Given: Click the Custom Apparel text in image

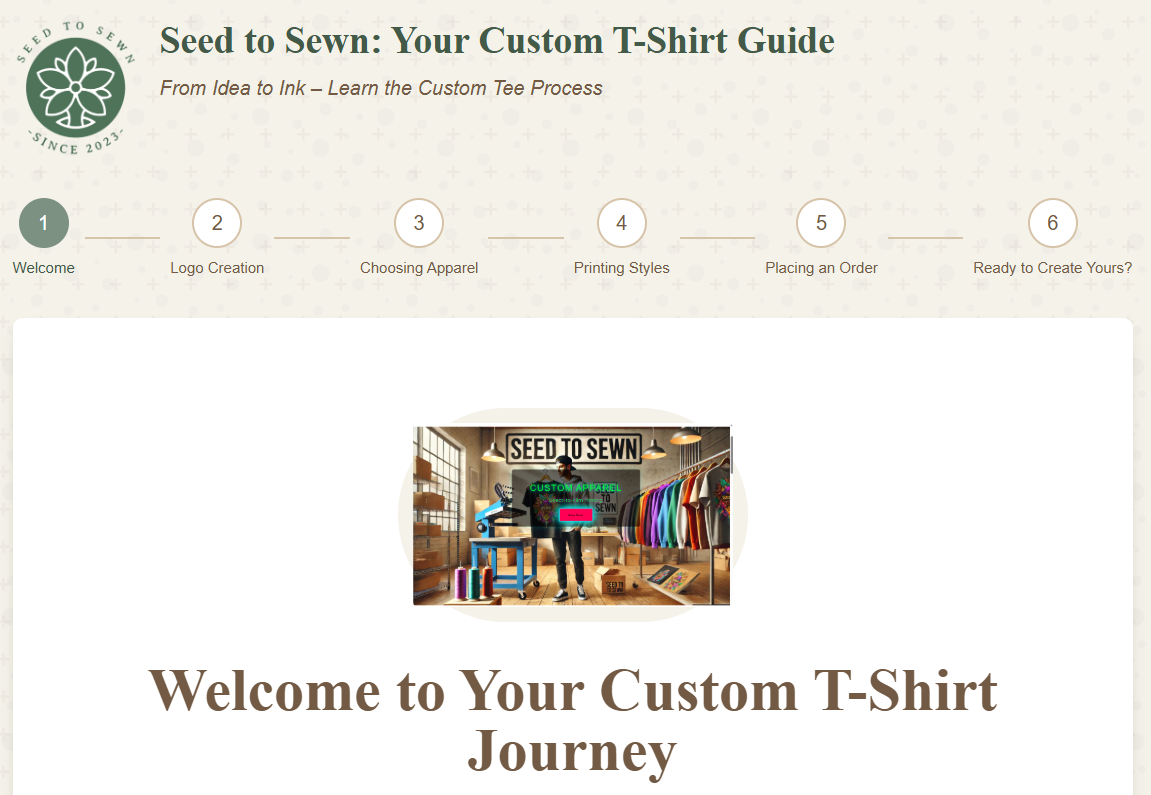Looking at the screenshot, I should (576, 487).
